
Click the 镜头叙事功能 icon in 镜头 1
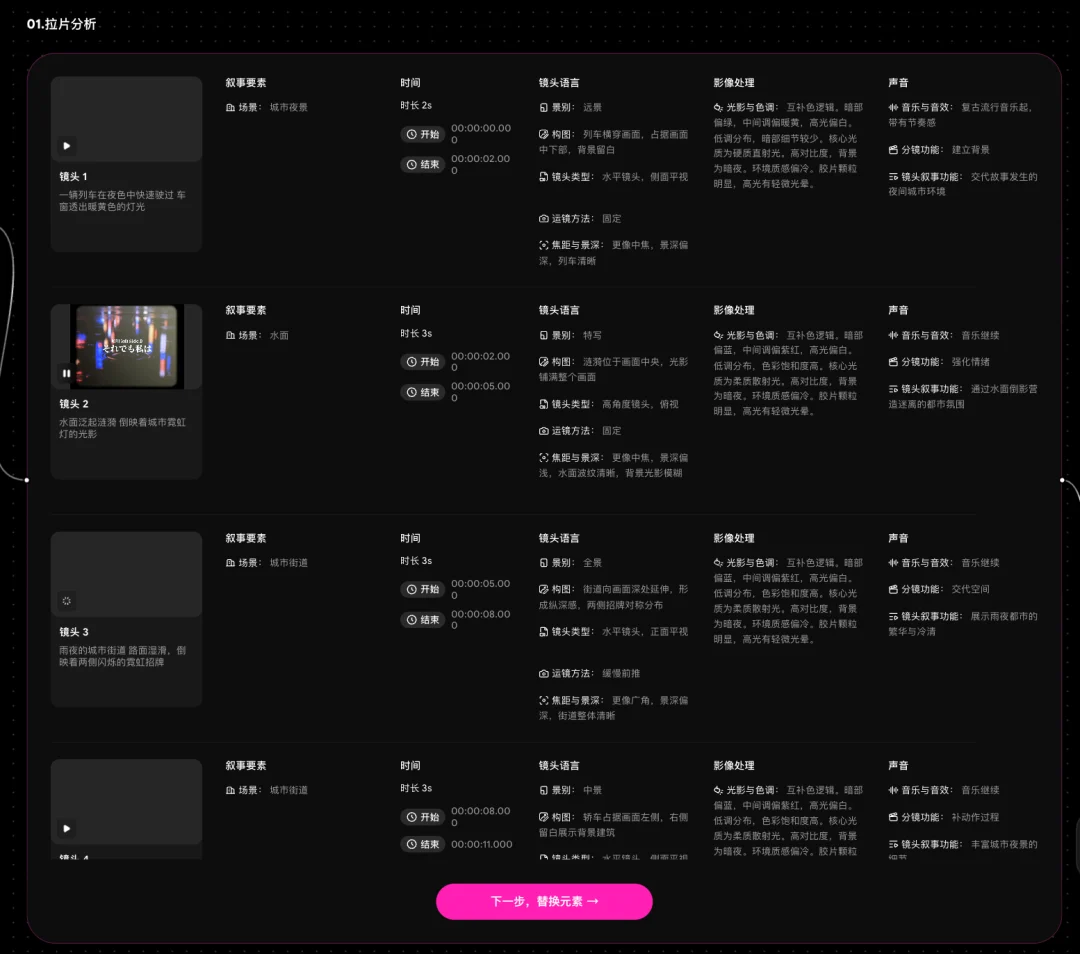893,177
